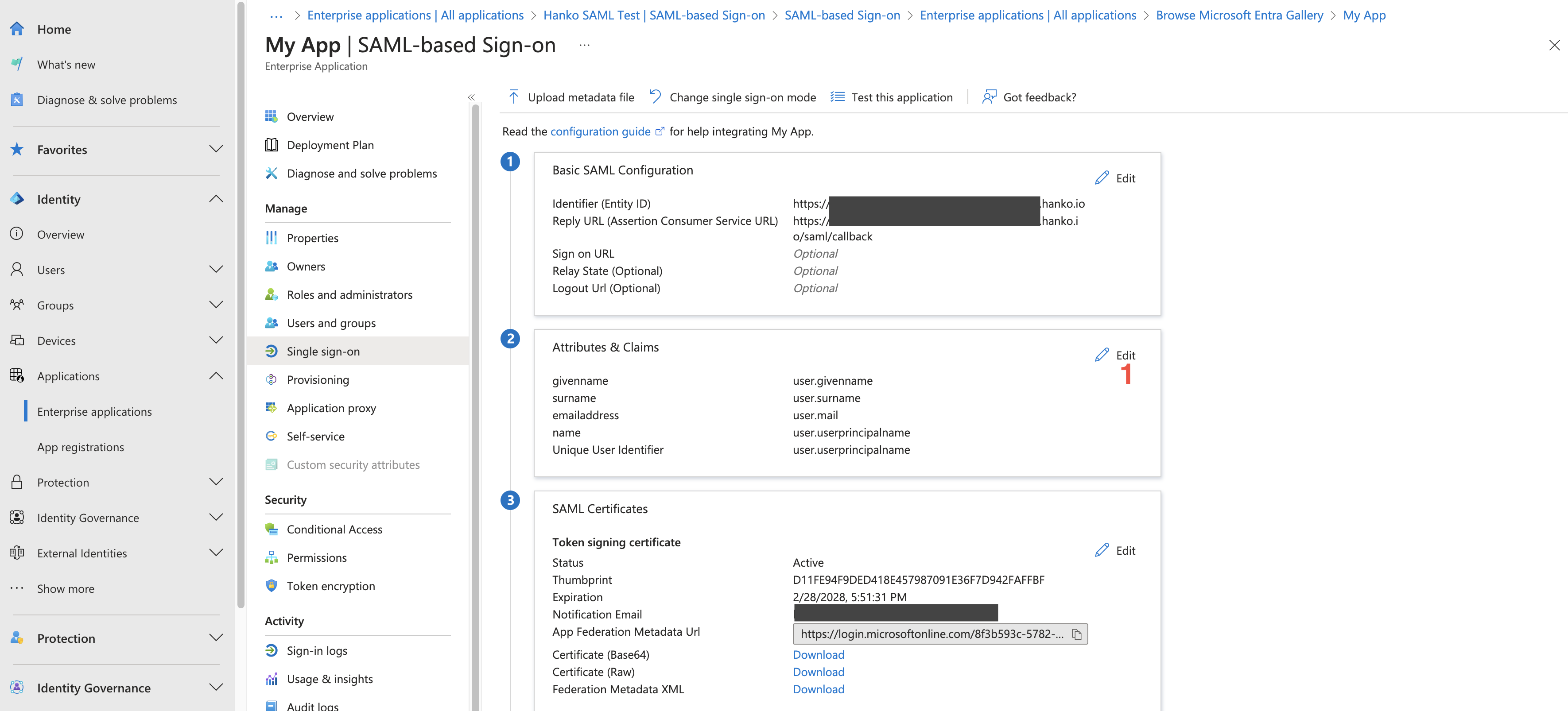Open ellipsis menu next to page title

tap(584, 45)
